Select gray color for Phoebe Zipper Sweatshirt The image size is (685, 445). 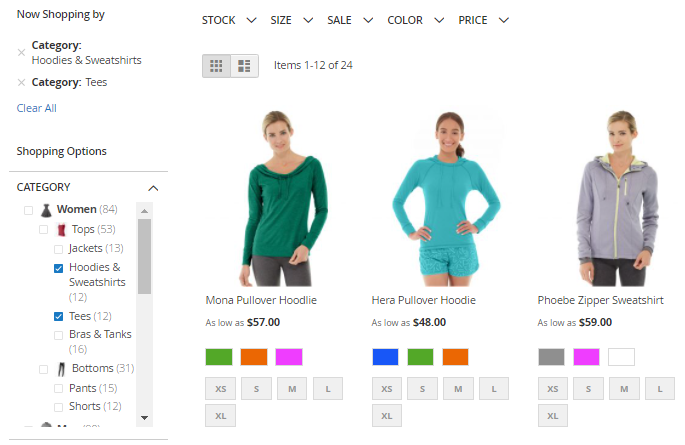[x=551, y=357]
